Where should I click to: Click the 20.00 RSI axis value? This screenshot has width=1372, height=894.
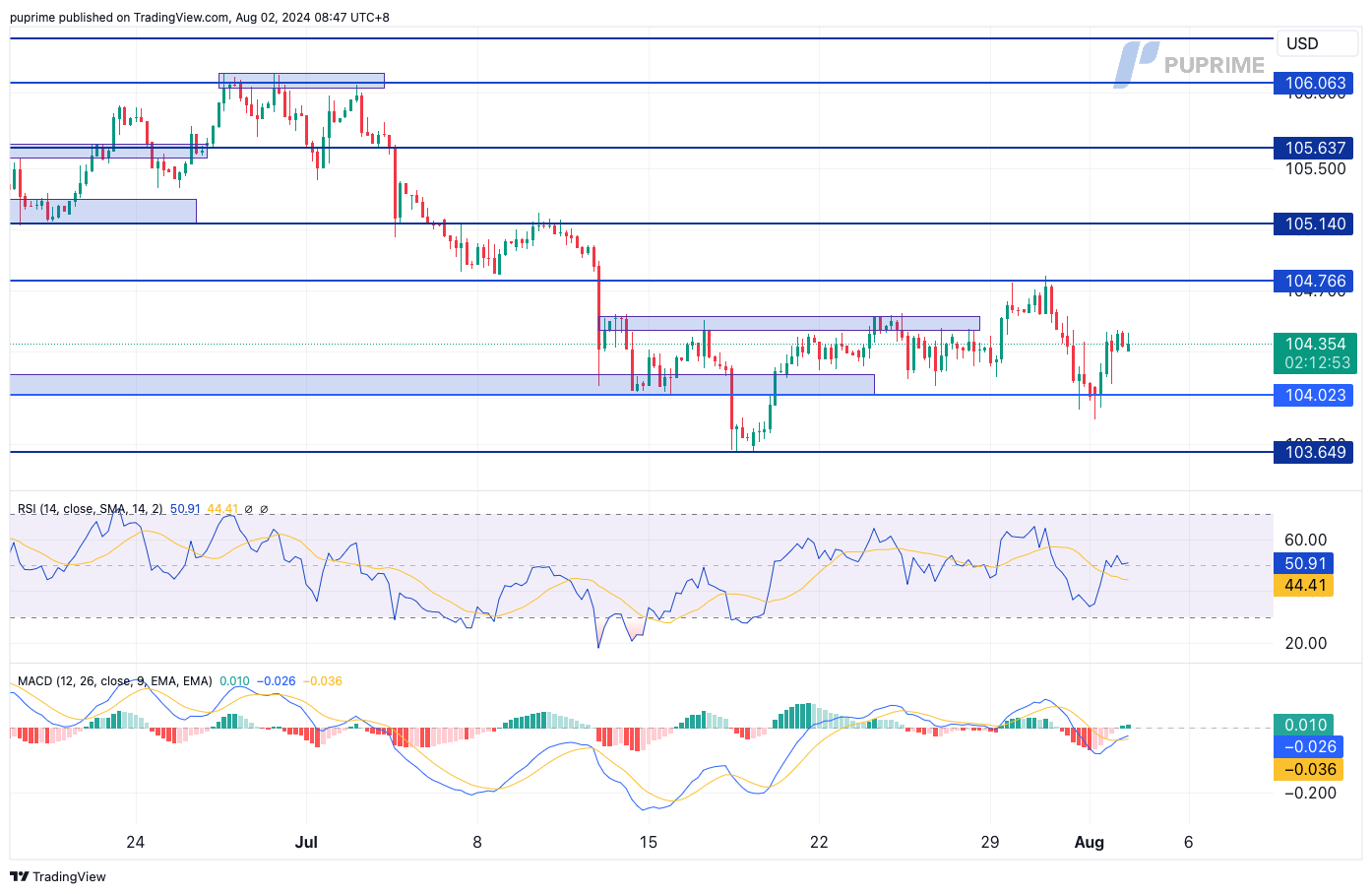click(1306, 643)
